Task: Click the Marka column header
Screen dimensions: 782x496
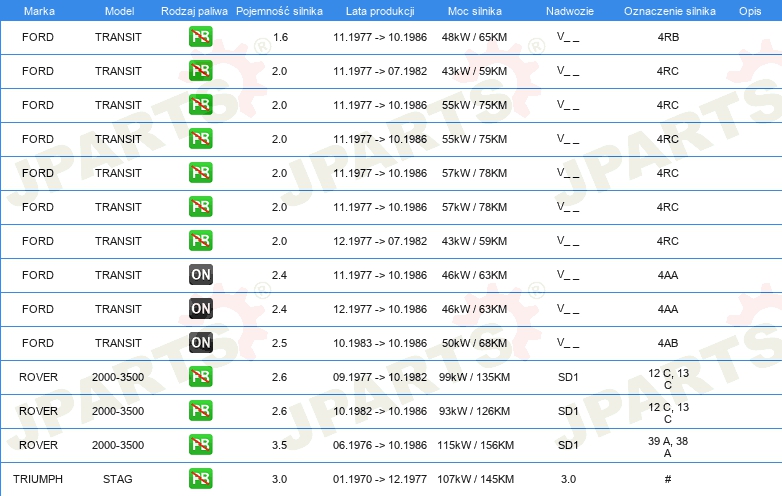Action: pyautogui.click(x=39, y=11)
